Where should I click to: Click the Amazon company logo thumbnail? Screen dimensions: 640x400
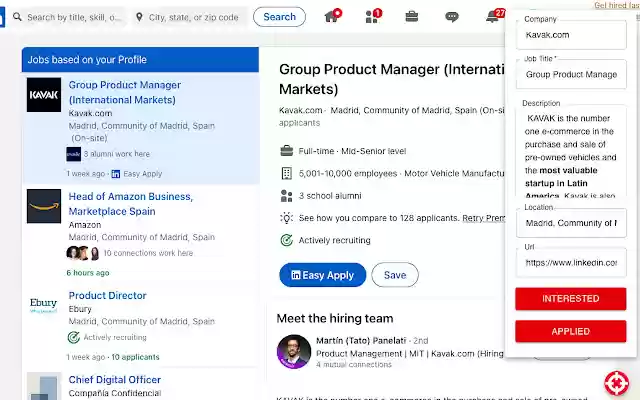pyautogui.click(x=44, y=206)
